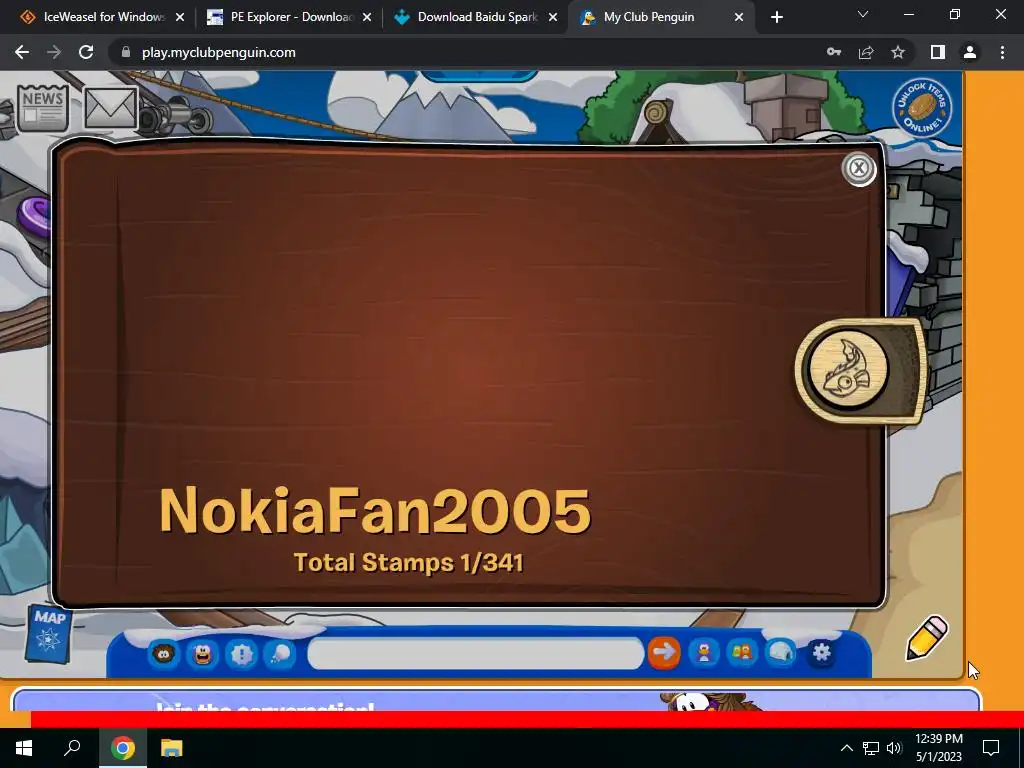This screenshot has width=1024, height=768.
Task: Close the IceWeasel for Windows tab
Action: pos(180,18)
